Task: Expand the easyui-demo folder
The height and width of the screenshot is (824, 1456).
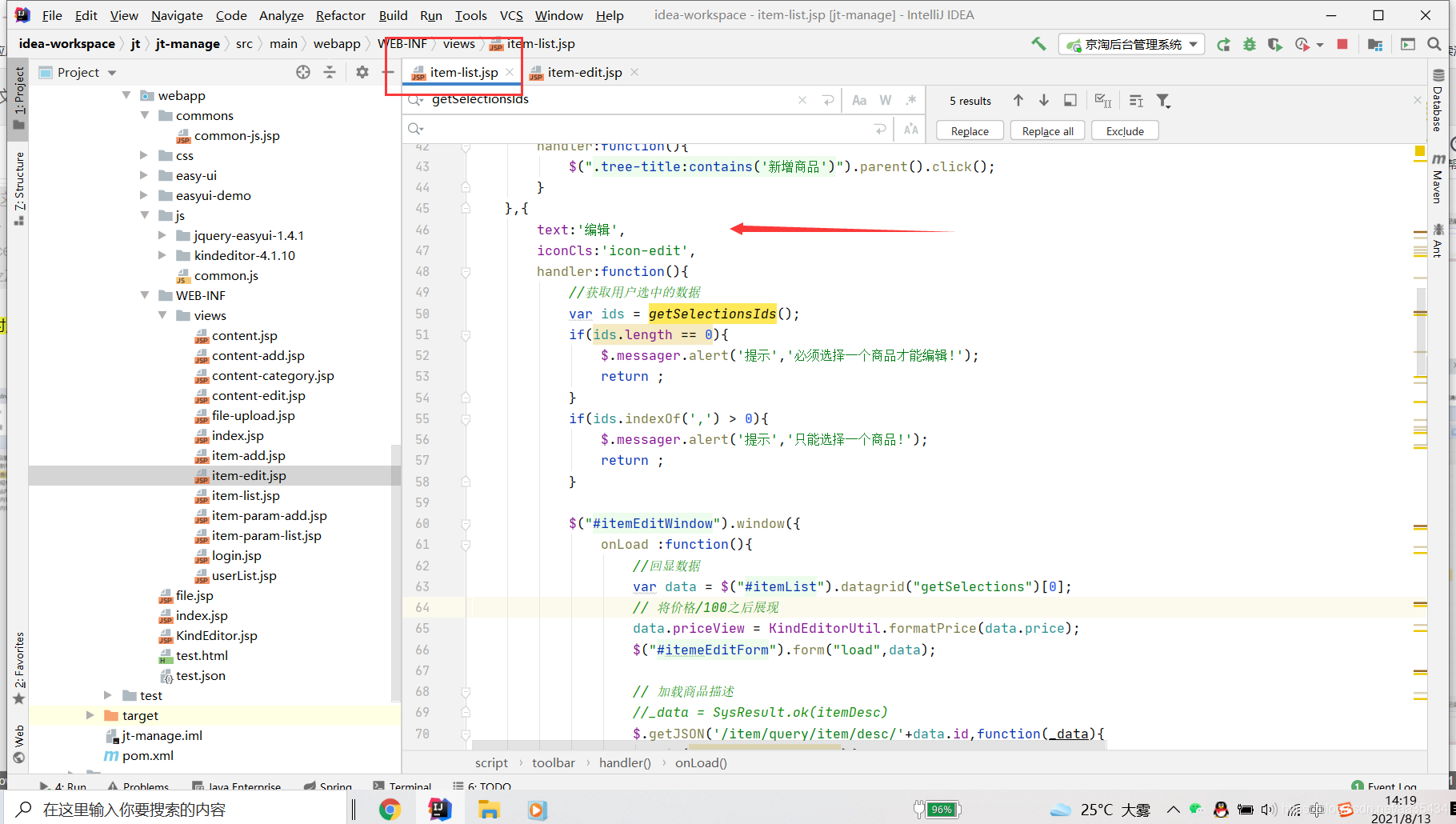Action: click(144, 195)
